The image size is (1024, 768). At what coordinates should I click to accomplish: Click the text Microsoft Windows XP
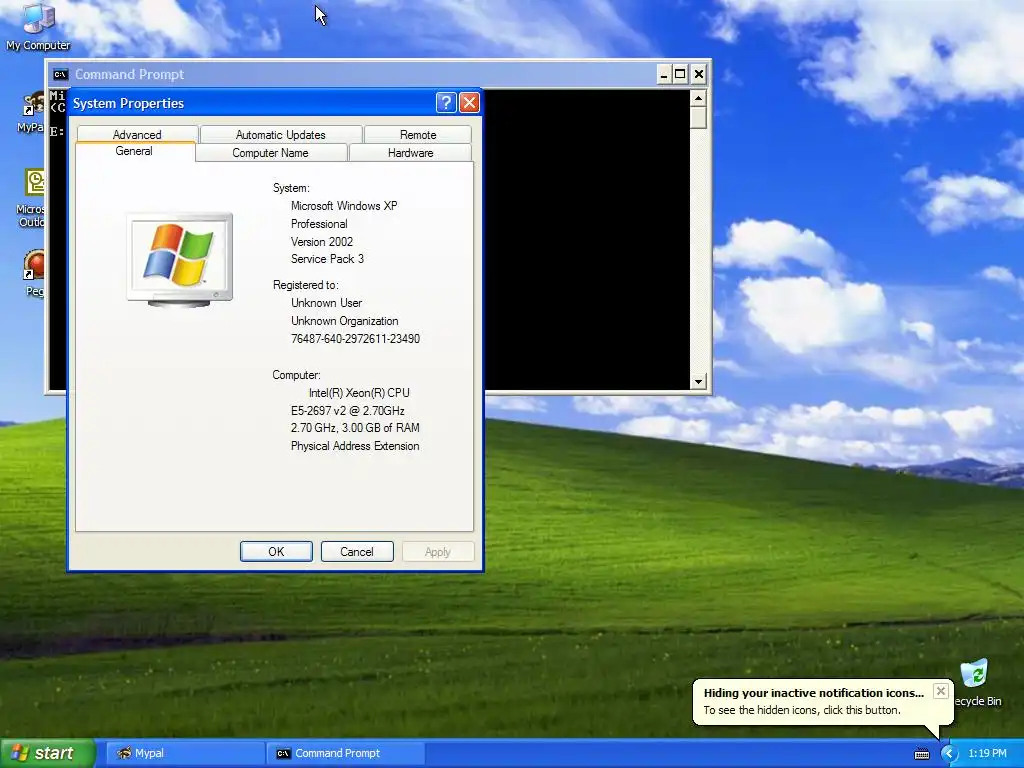pyautogui.click(x=344, y=206)
